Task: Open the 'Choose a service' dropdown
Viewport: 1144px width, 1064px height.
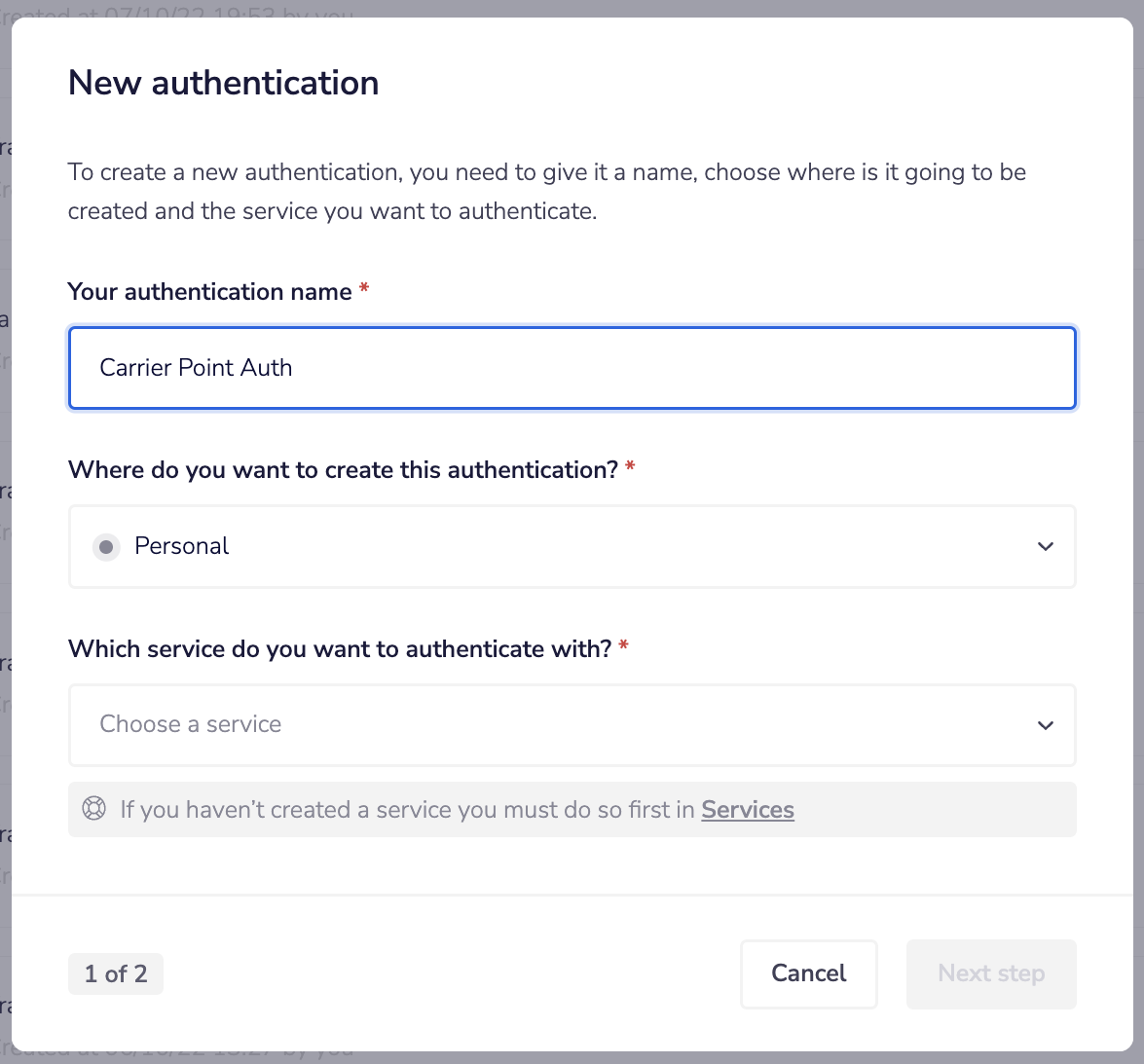Action: pyautogui.click(x=572, y=725)
